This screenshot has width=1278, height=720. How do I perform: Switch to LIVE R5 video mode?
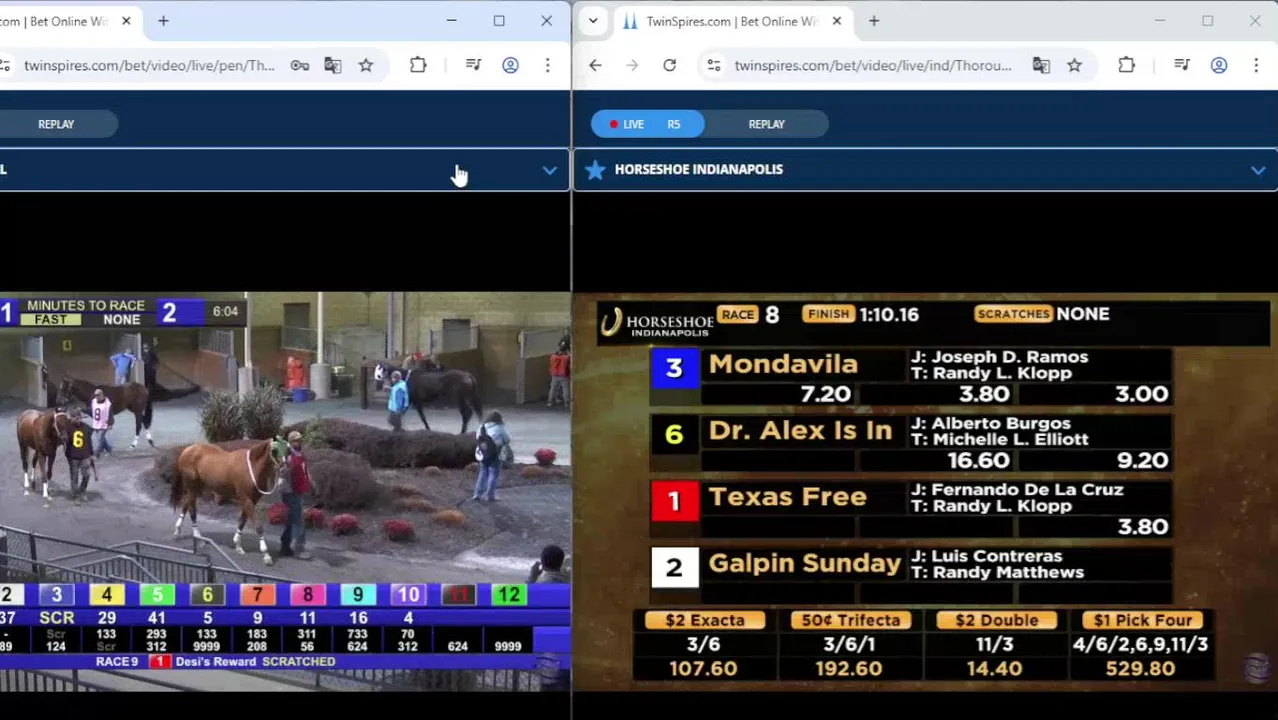[x=647, y=124]
